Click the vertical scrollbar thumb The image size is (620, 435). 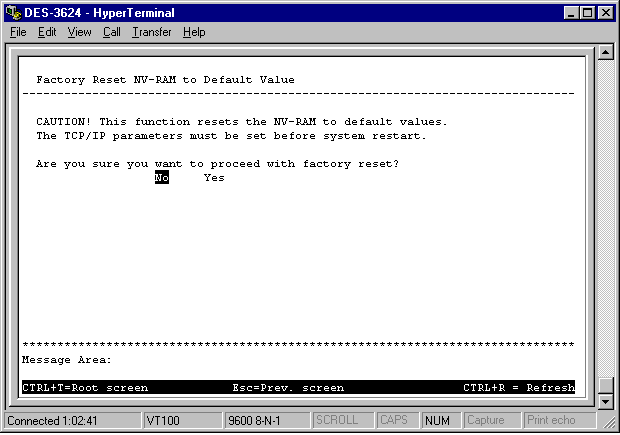(604, 385)
